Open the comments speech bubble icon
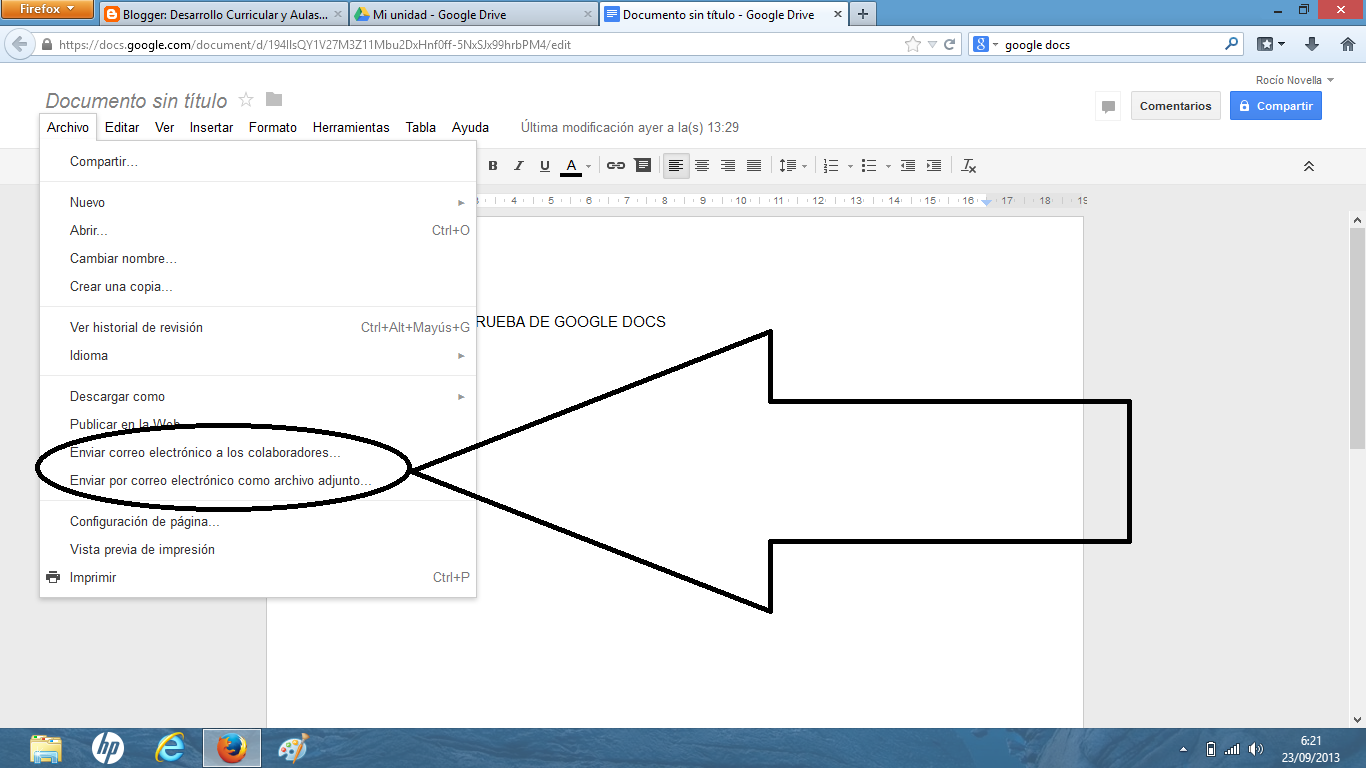The image size is (1366, 768). (x=1108, y=106)
